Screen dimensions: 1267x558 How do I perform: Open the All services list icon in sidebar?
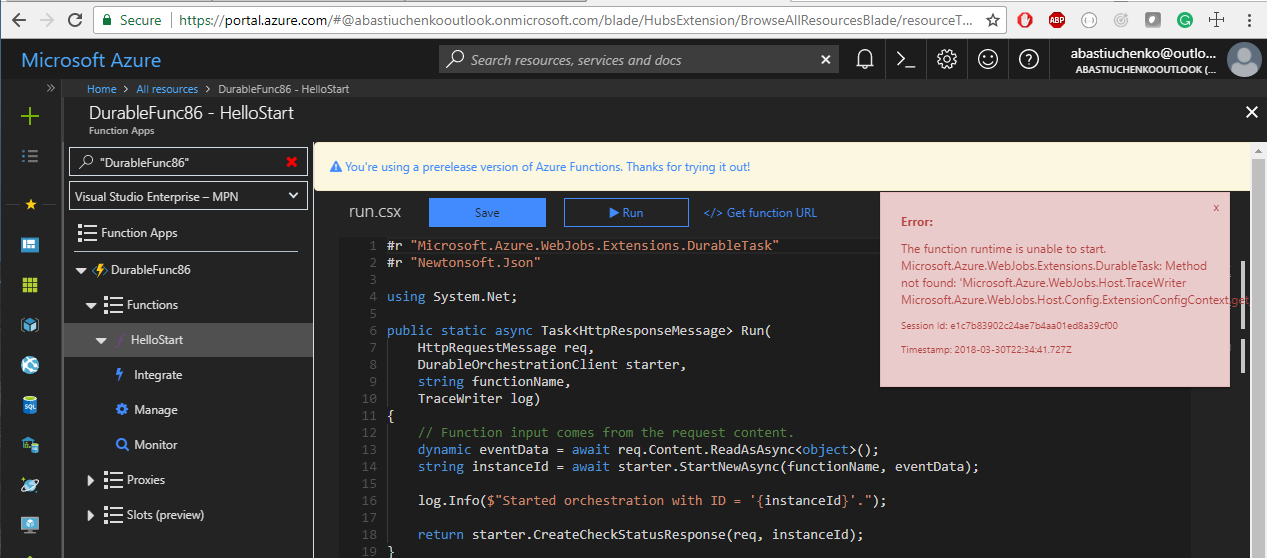pos(30,156)
